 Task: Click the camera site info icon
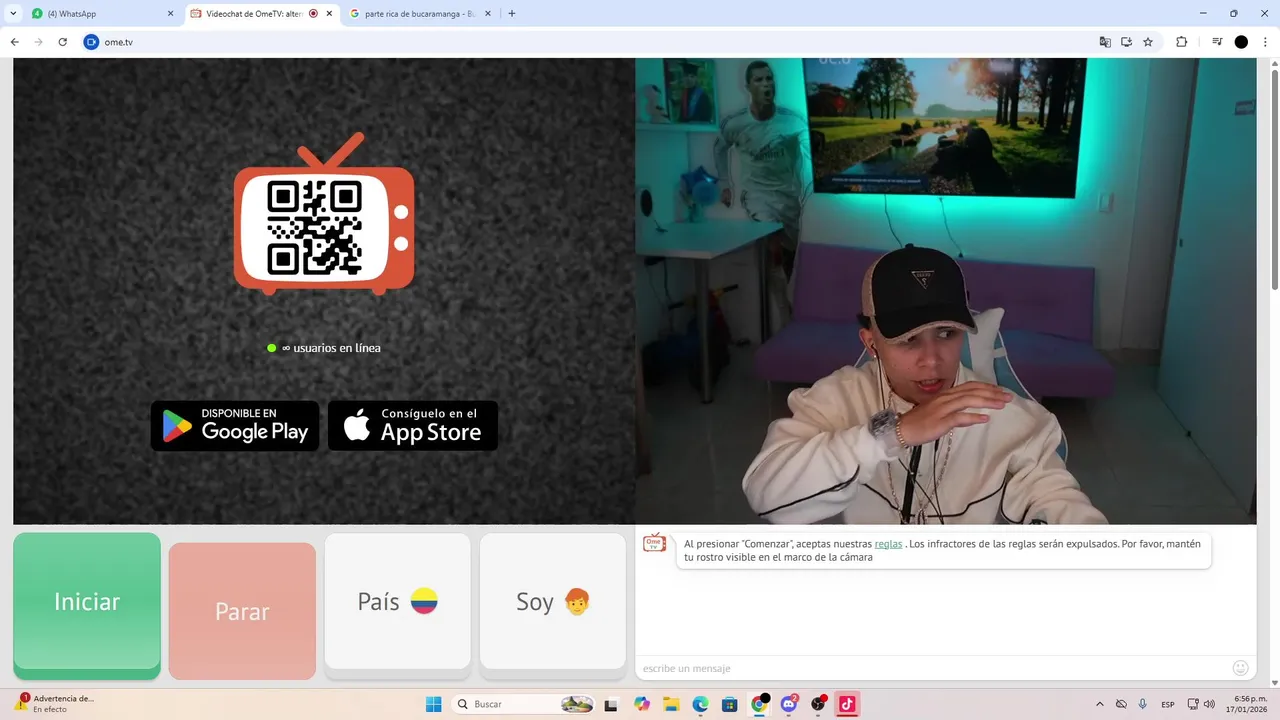coord(91,42)
